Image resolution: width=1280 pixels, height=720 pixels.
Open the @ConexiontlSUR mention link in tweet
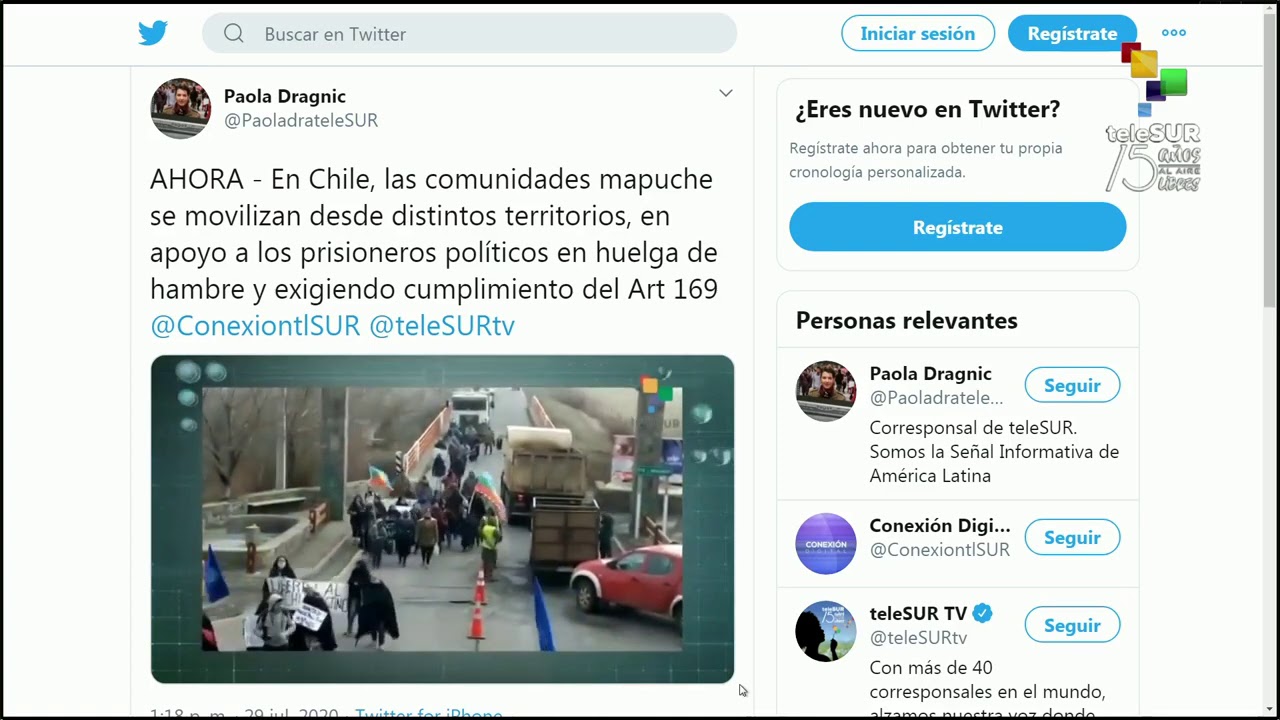(x=255, y=325)
